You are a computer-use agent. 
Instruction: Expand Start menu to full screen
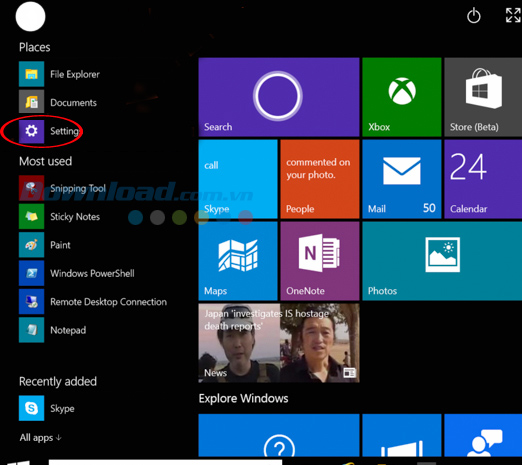[x=513, y=15]
